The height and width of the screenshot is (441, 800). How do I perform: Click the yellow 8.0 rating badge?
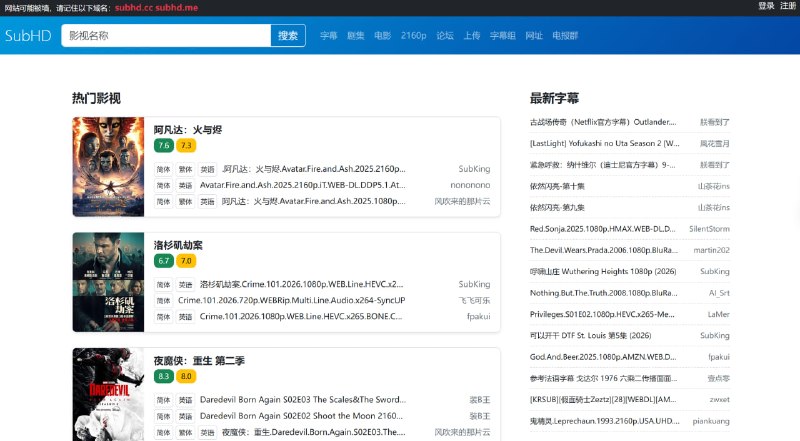tap(186, 376)
